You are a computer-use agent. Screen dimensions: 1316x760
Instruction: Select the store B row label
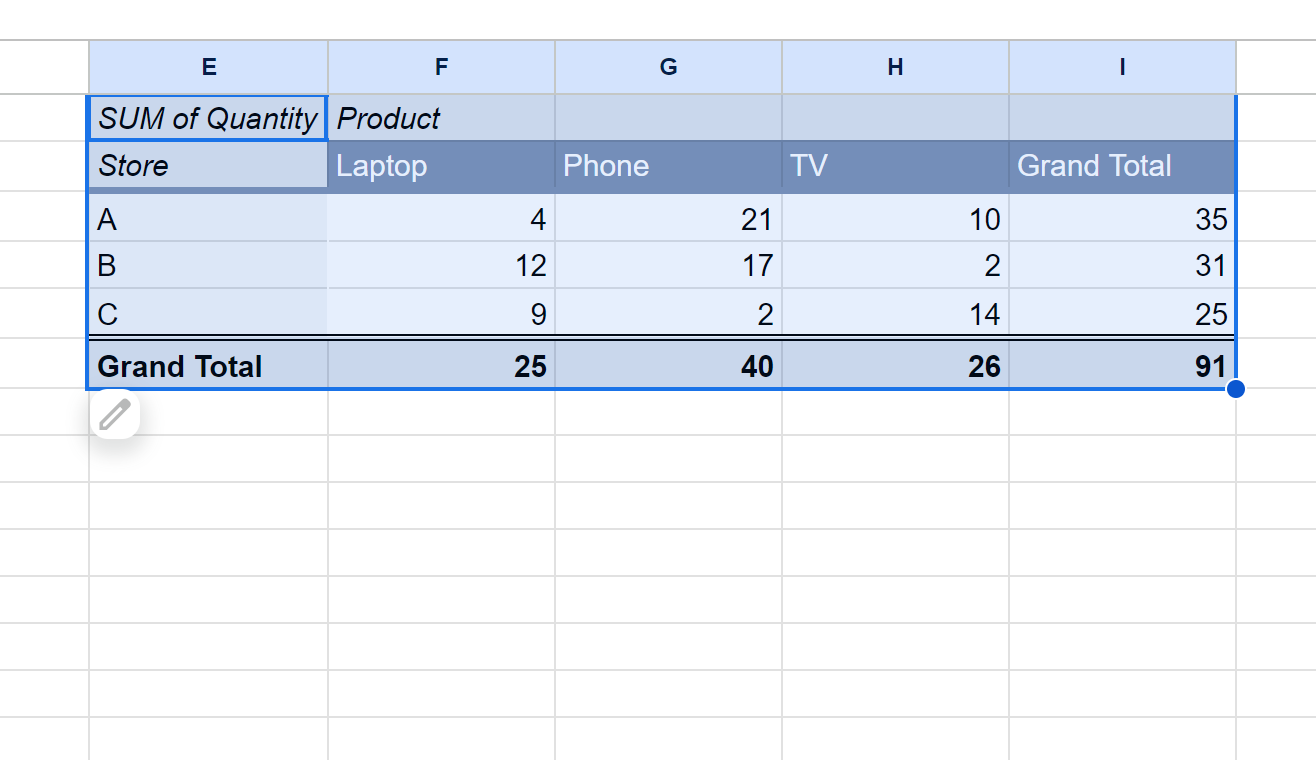[208, 265]
